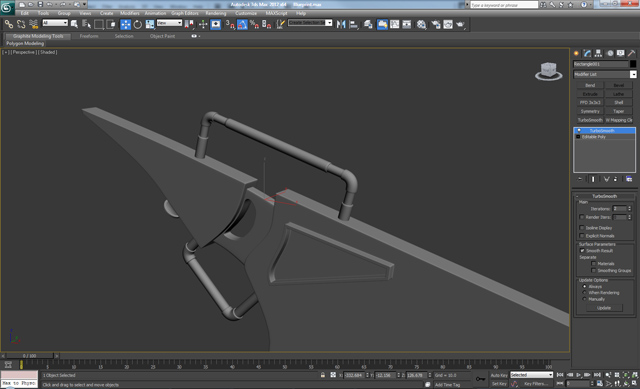This screenshot has width=640, height=389.
Task: Select the When Rendering update option
Action: (x=584, y=293)
